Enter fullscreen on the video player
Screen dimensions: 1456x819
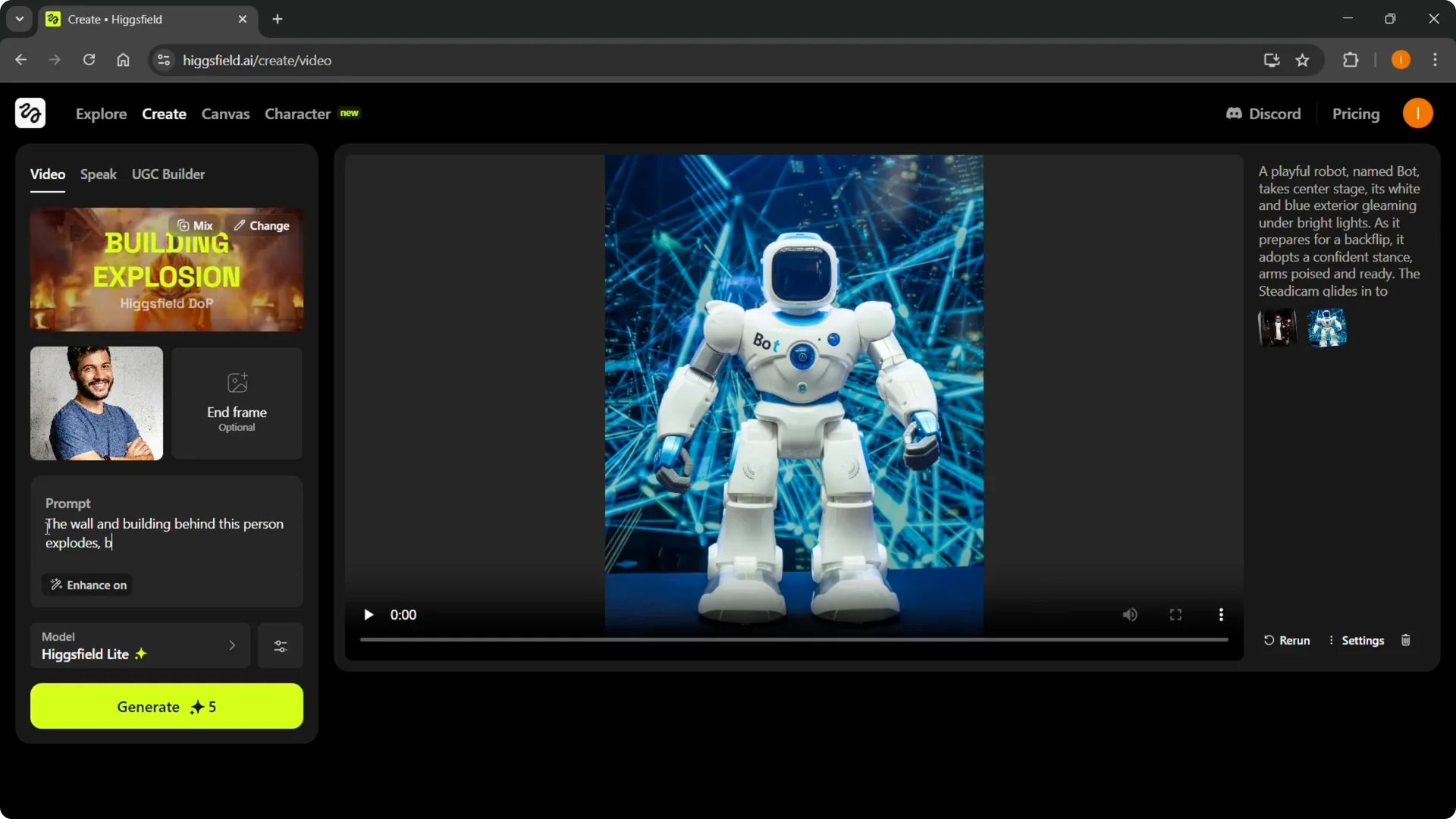point(1175,614)
